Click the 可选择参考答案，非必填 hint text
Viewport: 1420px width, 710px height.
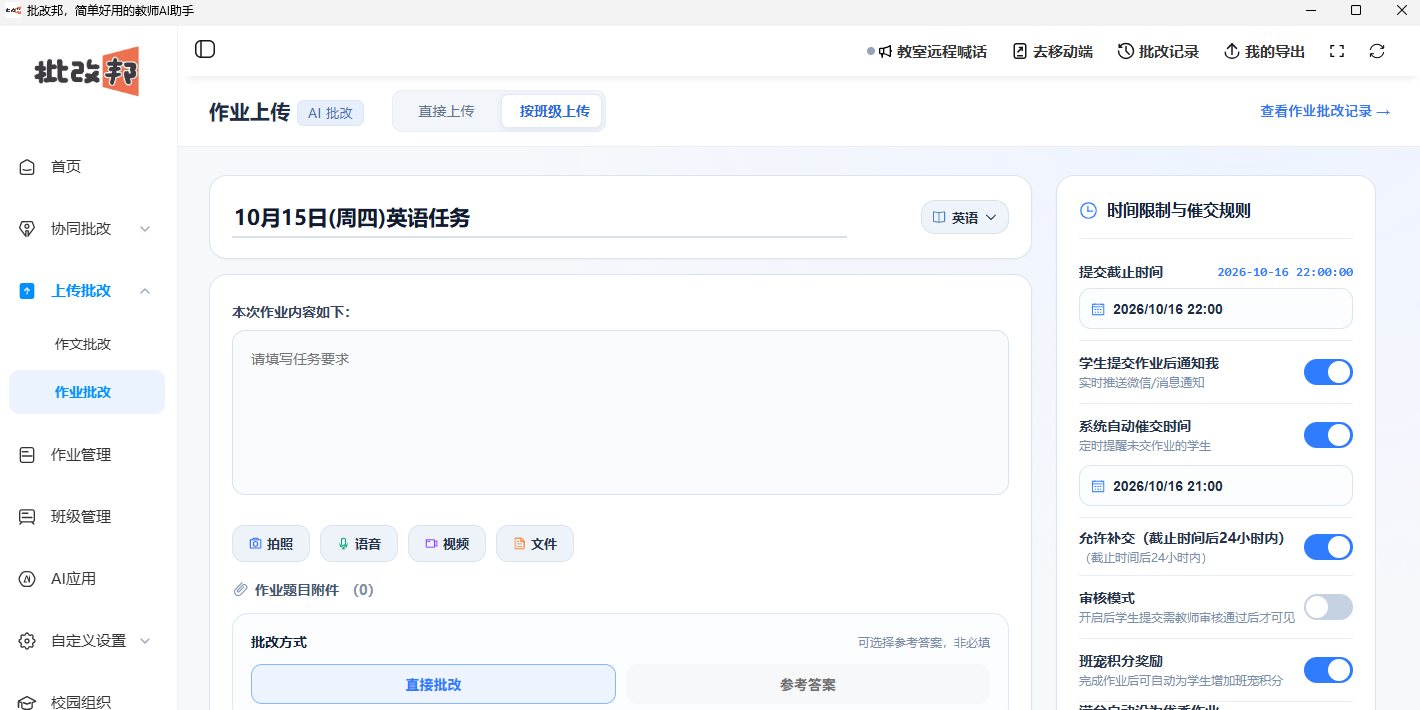click(924, 642)
